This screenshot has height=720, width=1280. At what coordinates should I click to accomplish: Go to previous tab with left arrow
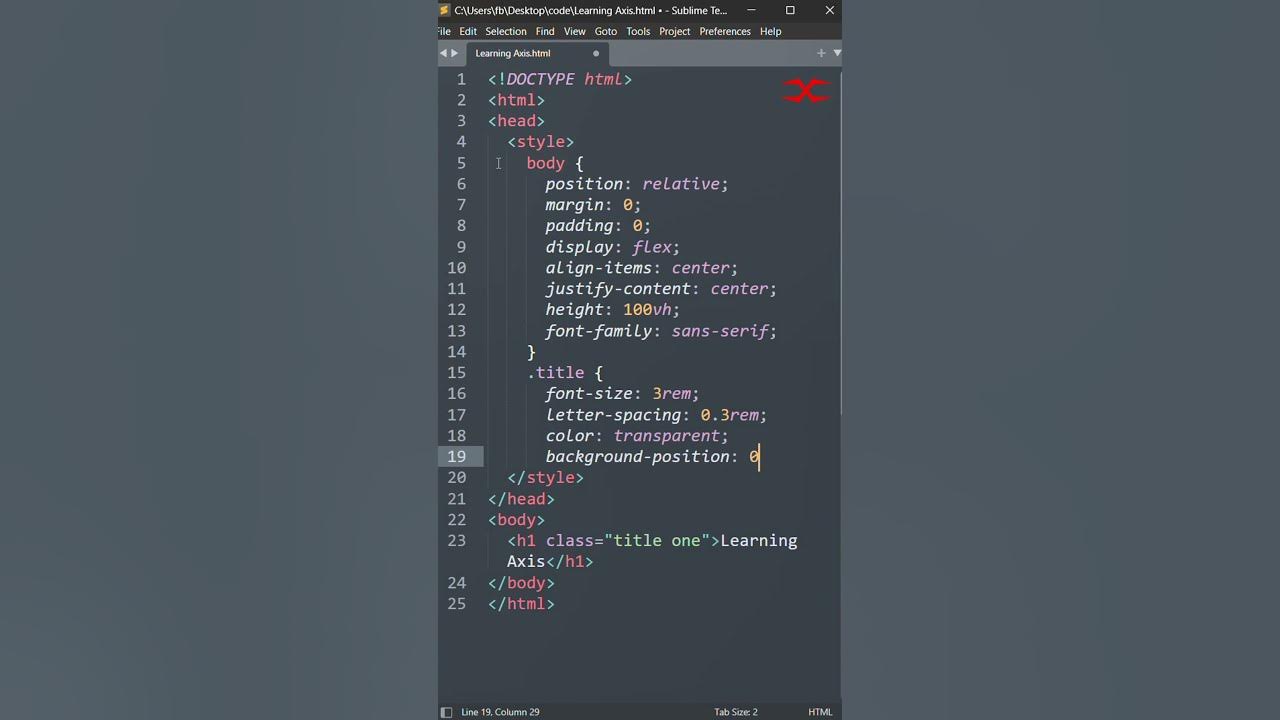point(443,53)
